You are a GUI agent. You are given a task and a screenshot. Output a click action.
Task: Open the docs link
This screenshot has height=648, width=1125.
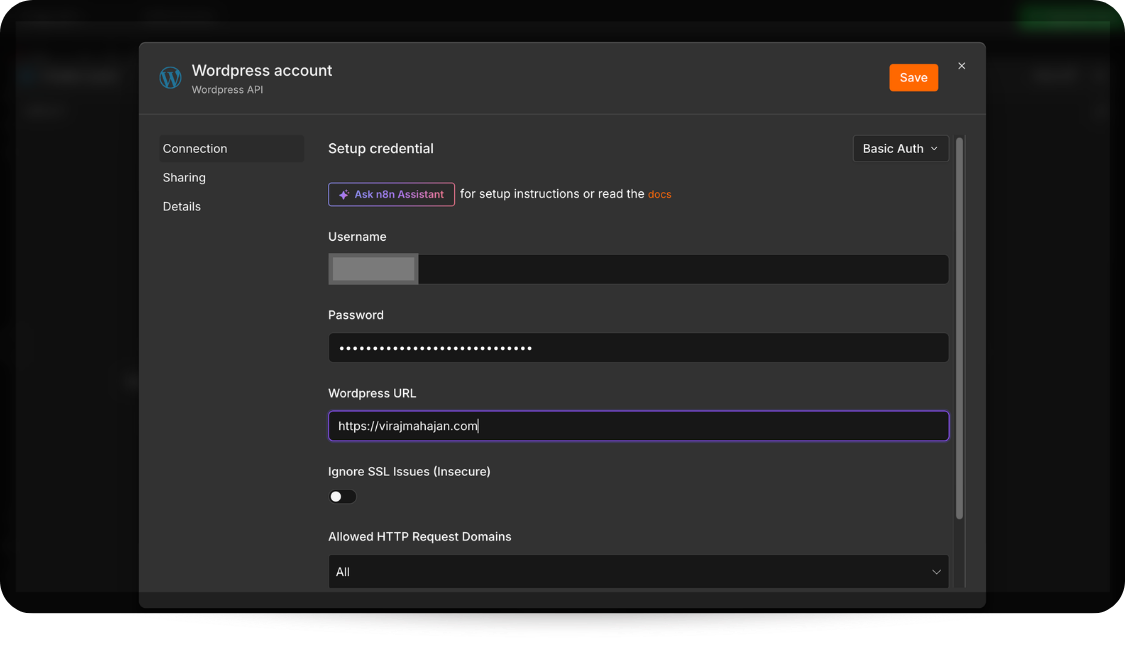click(659, 194)
